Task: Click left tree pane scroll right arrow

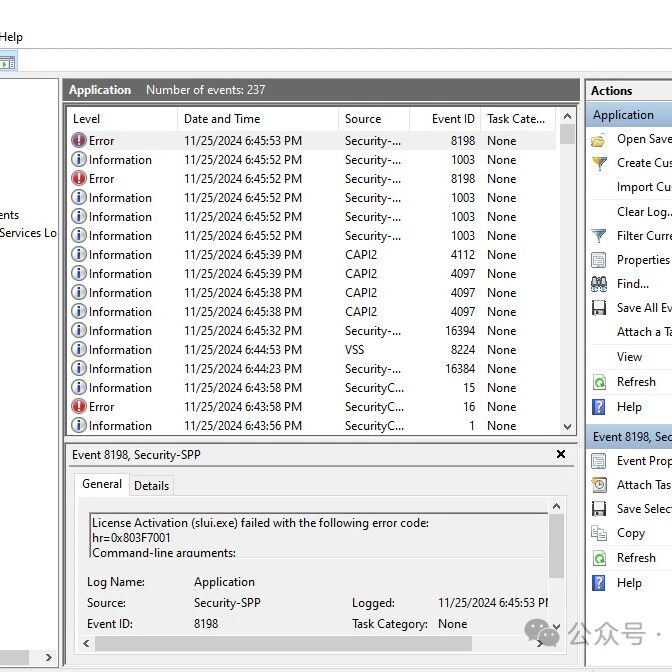Action: tap(48, 657)
